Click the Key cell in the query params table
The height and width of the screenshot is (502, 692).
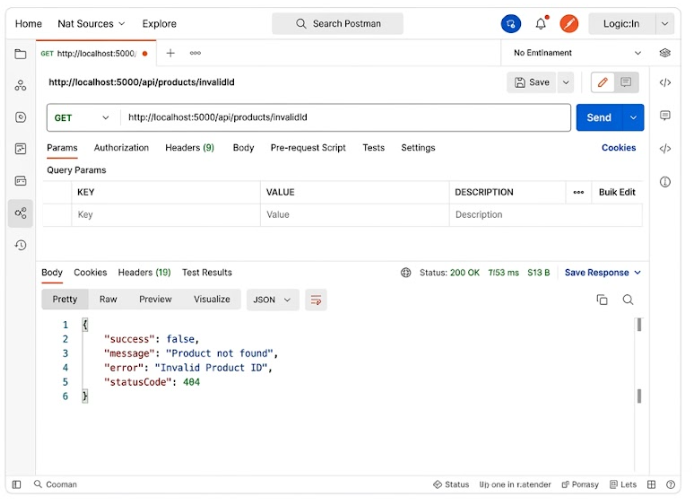click(x=166, y=215)
